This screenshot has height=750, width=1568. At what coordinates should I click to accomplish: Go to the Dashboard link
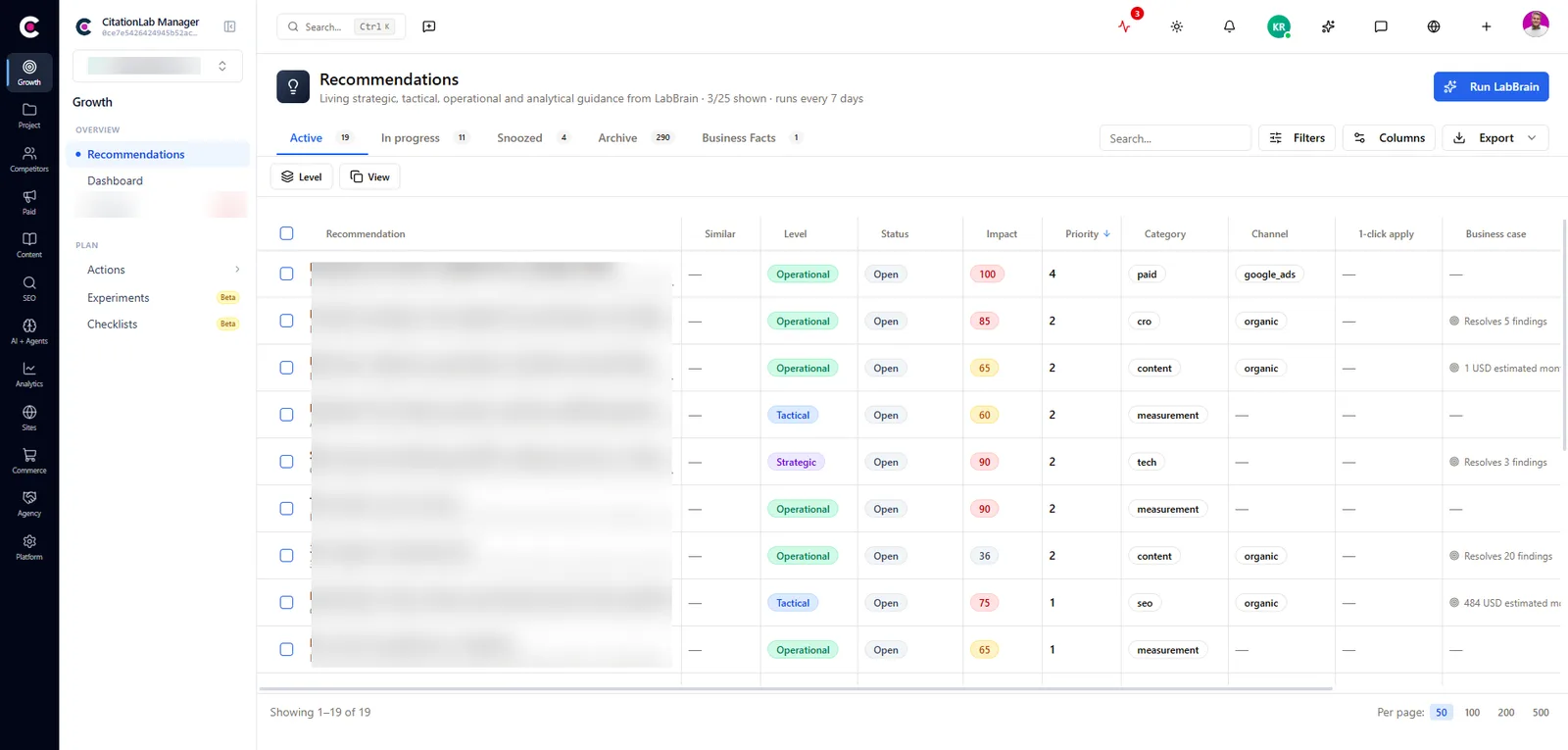pyautogui.click(x=115, y=180)
